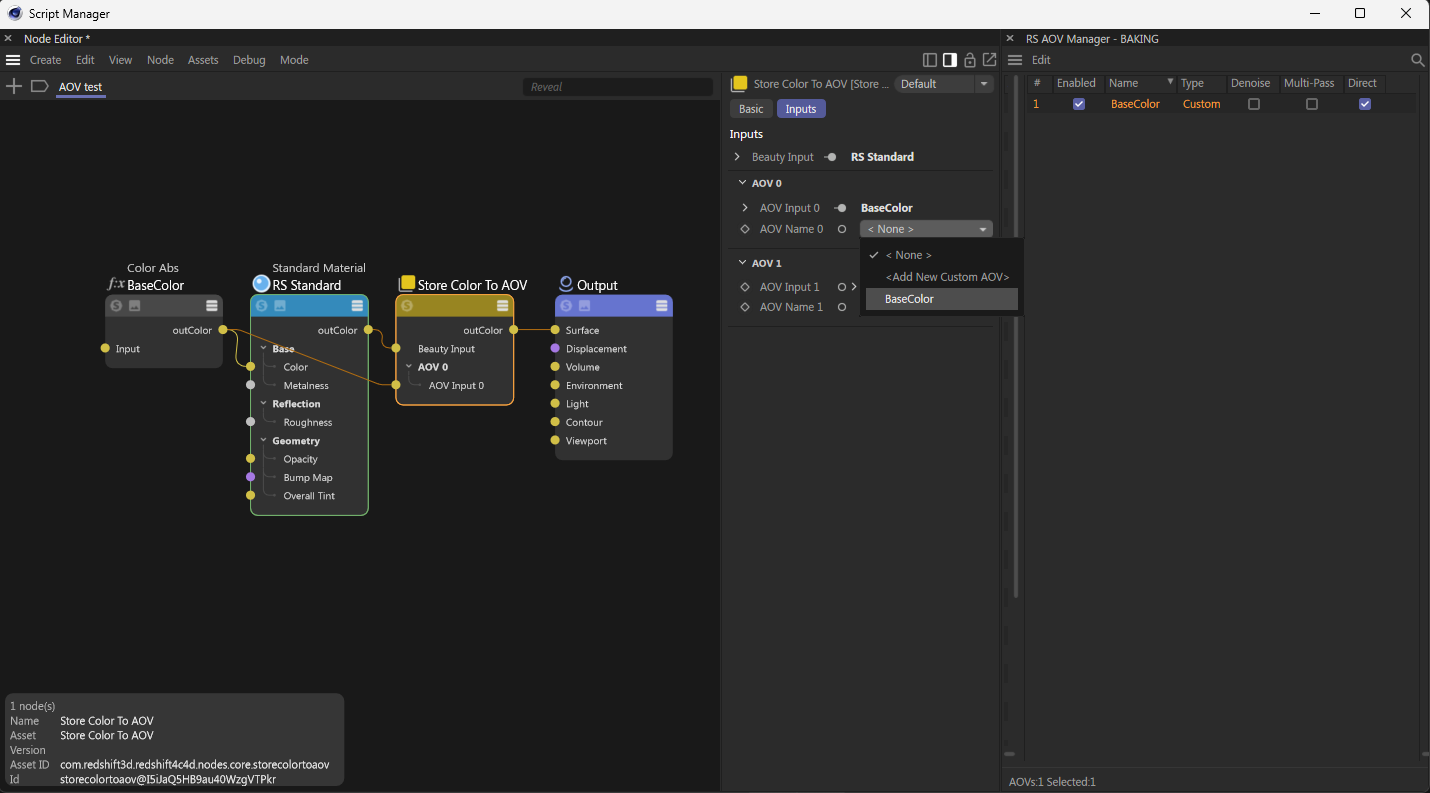
Task: Open the Default preset dropdown
Action: click(x=944, y=84)
